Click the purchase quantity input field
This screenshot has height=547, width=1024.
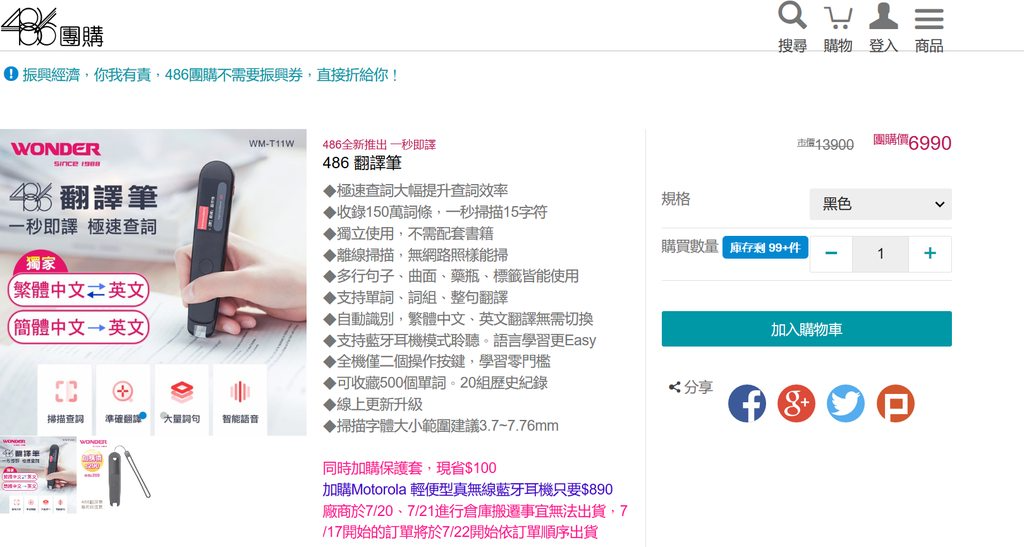[880, 253]
